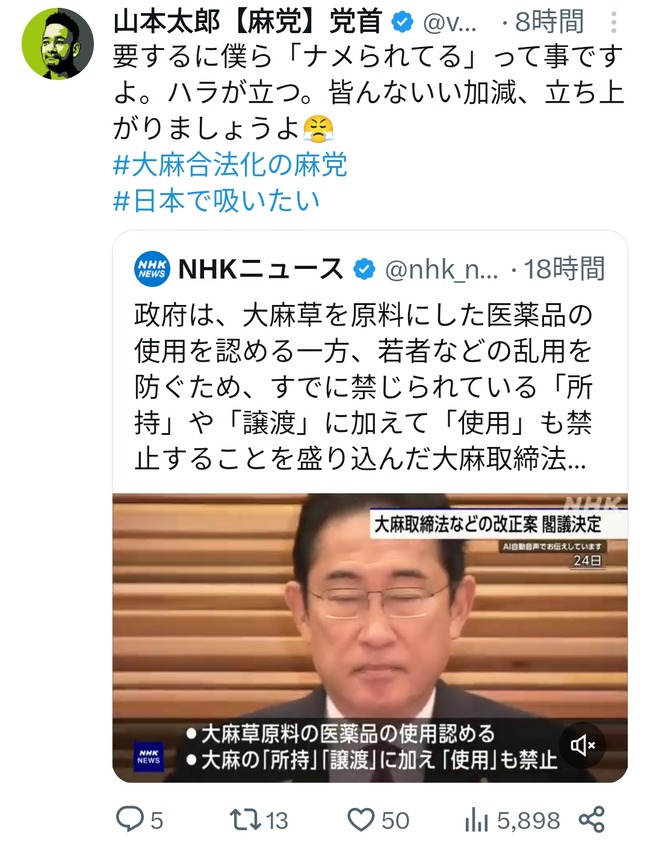Share the tweet using the share icon
The image size is (650, 844).
(591, 820)
